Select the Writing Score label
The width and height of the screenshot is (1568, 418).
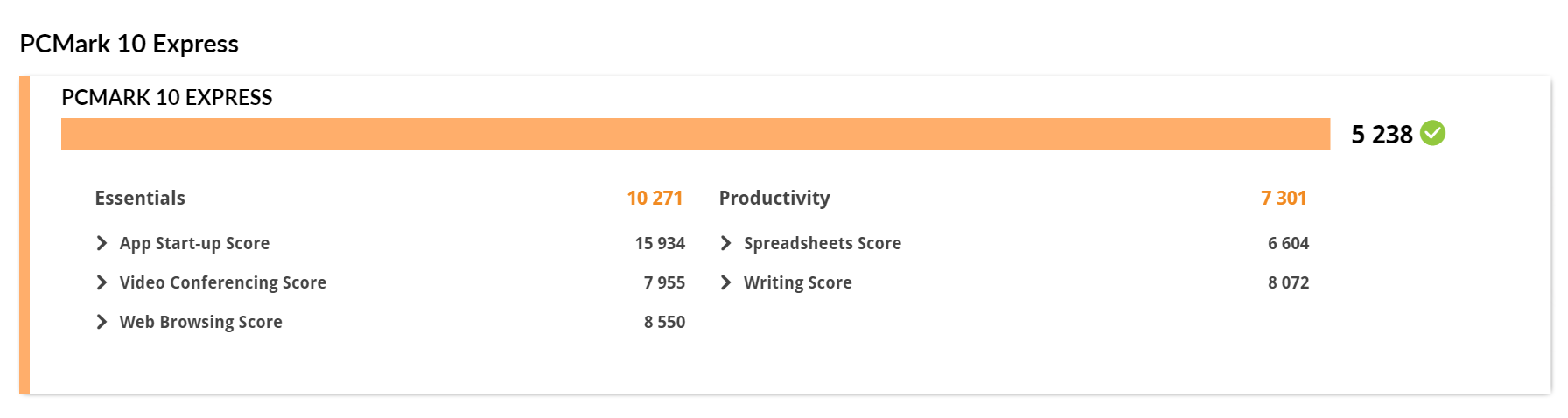pos(798,283)
